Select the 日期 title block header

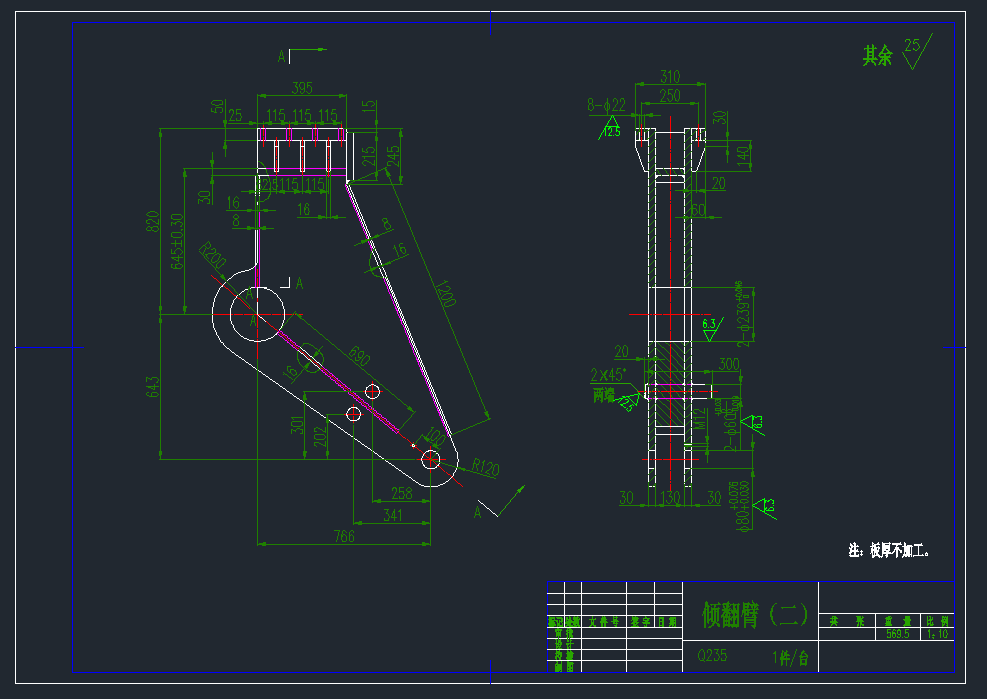(668, 622)
